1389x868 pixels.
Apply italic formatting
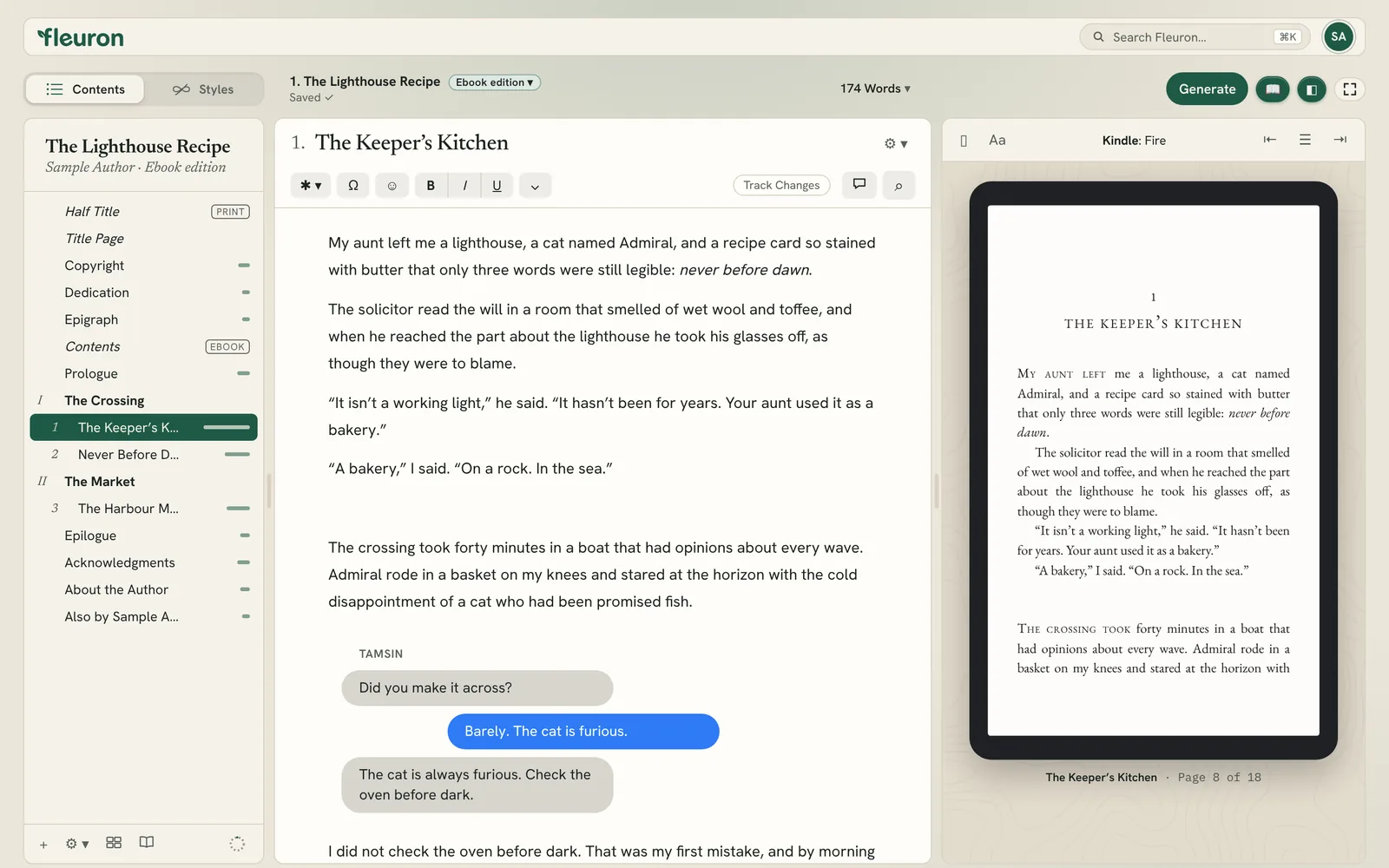tap(464, 185)
